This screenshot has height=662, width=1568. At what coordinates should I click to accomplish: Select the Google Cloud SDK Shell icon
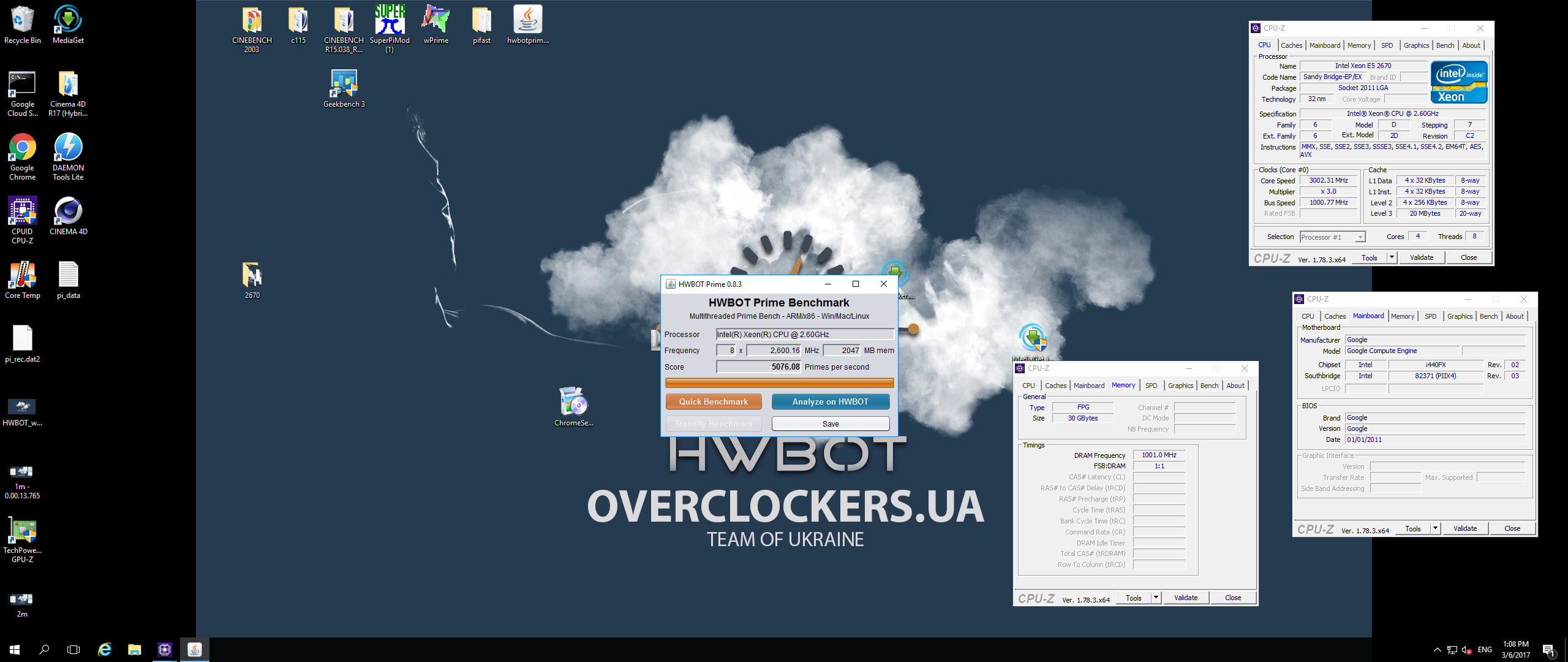point(22,93)
